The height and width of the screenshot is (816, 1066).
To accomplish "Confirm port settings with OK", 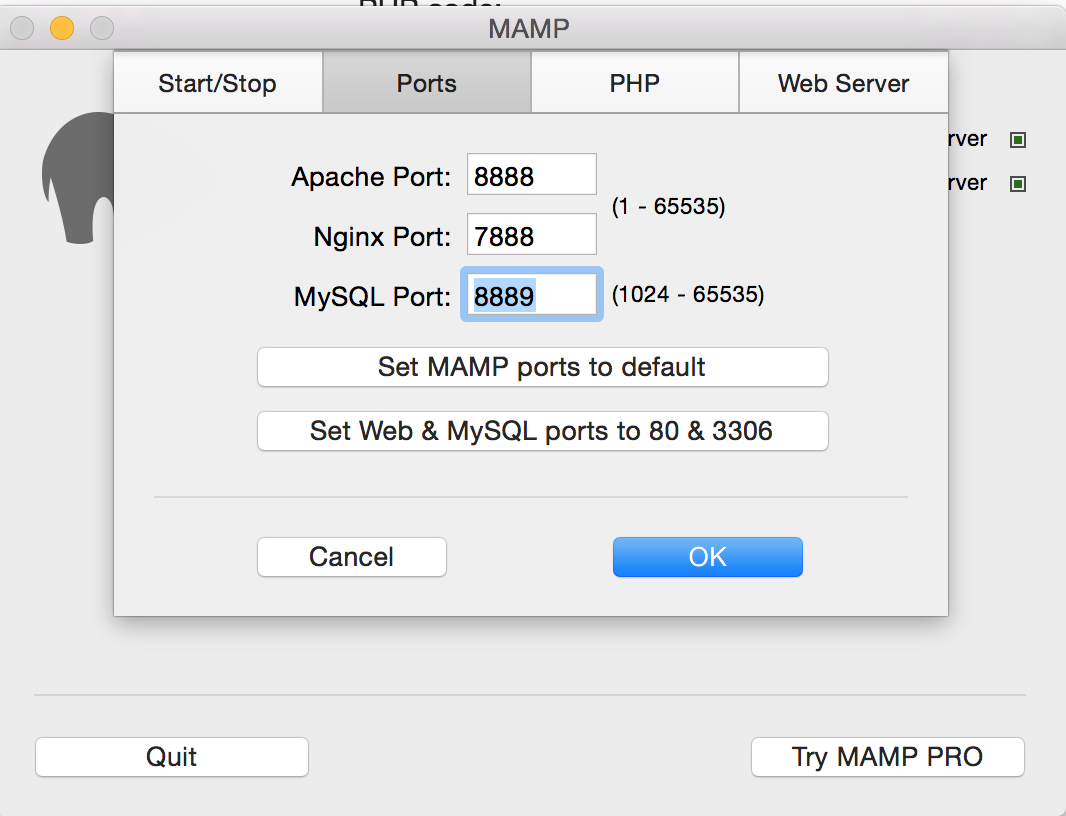I will (x=707, y=557).
